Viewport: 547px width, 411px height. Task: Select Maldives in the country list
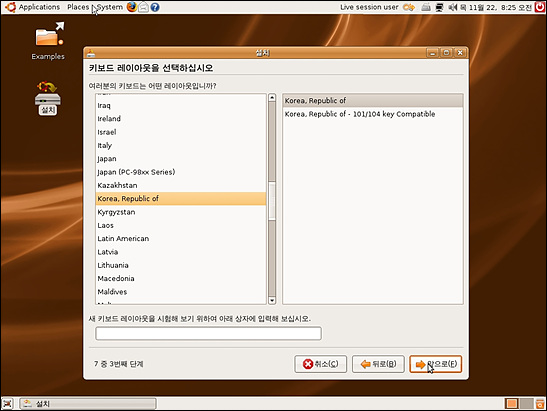tap(181, 292)
